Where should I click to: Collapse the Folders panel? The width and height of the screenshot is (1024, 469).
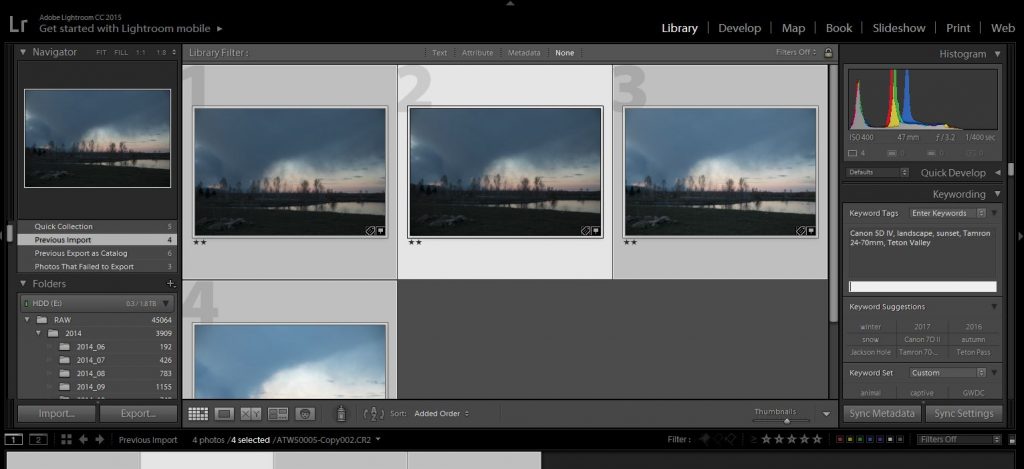pos(23,283)
